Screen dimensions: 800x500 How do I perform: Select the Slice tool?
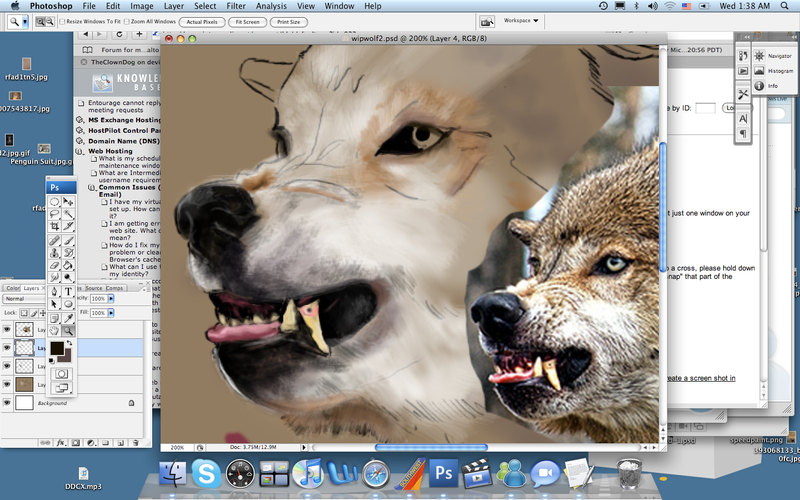click(68, 227)
